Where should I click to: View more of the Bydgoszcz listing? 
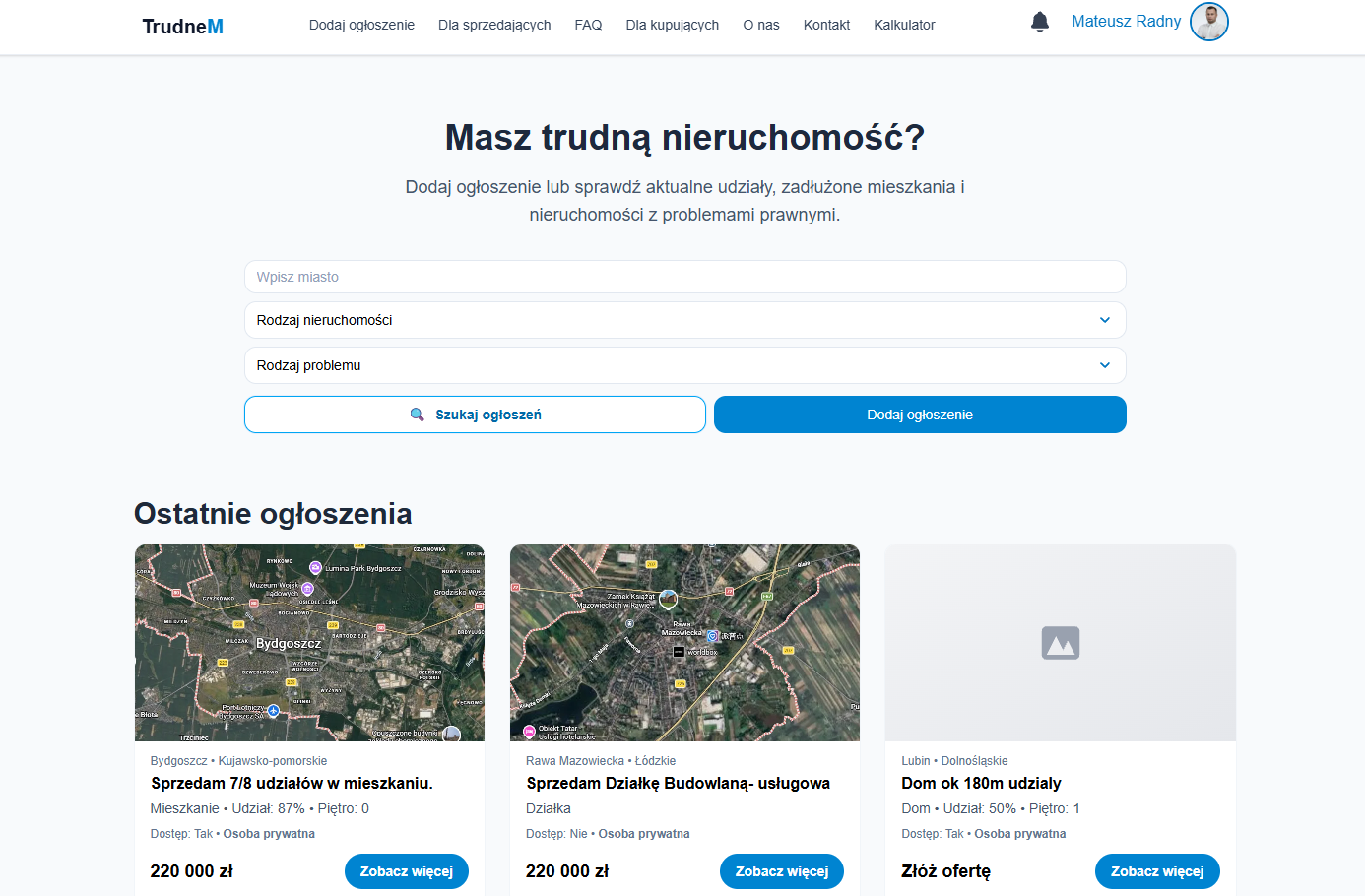(x=407, y=871)
